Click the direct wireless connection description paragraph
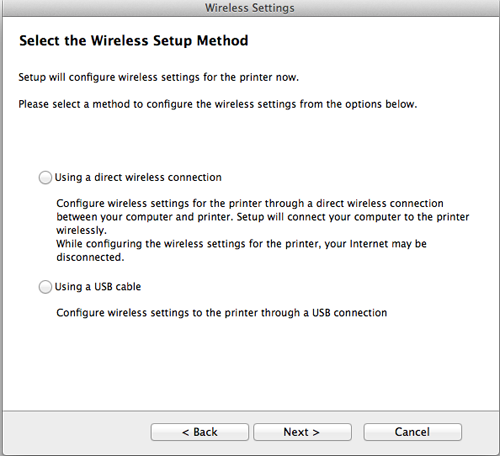This screenshot has width=500, height=456. pos(263,217)
